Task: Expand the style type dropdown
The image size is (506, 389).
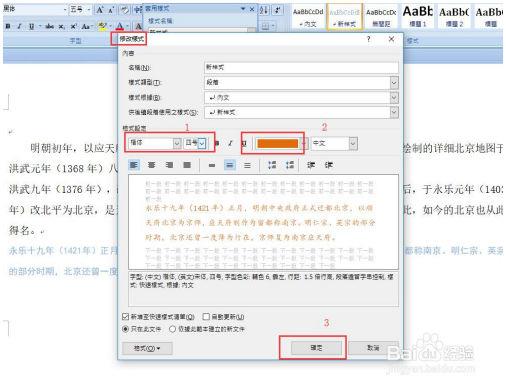Action: click(394, 82)
